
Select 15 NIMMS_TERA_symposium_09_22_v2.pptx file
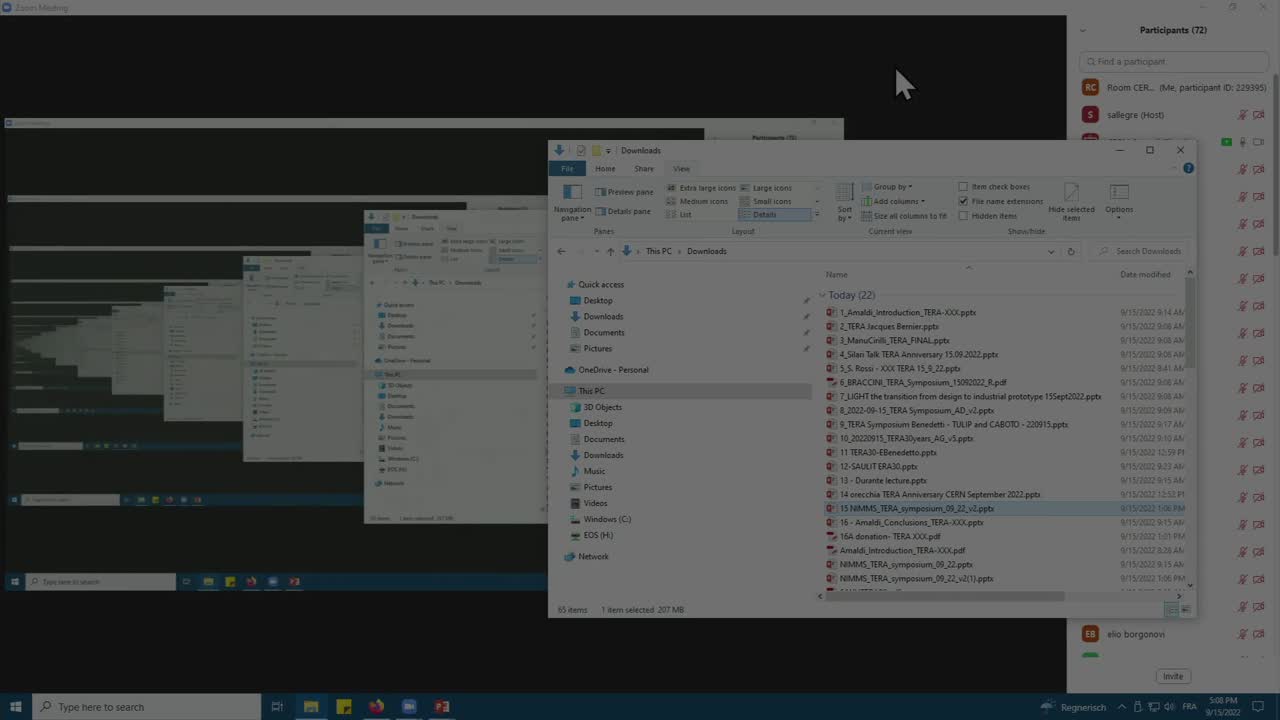(917, 508)
